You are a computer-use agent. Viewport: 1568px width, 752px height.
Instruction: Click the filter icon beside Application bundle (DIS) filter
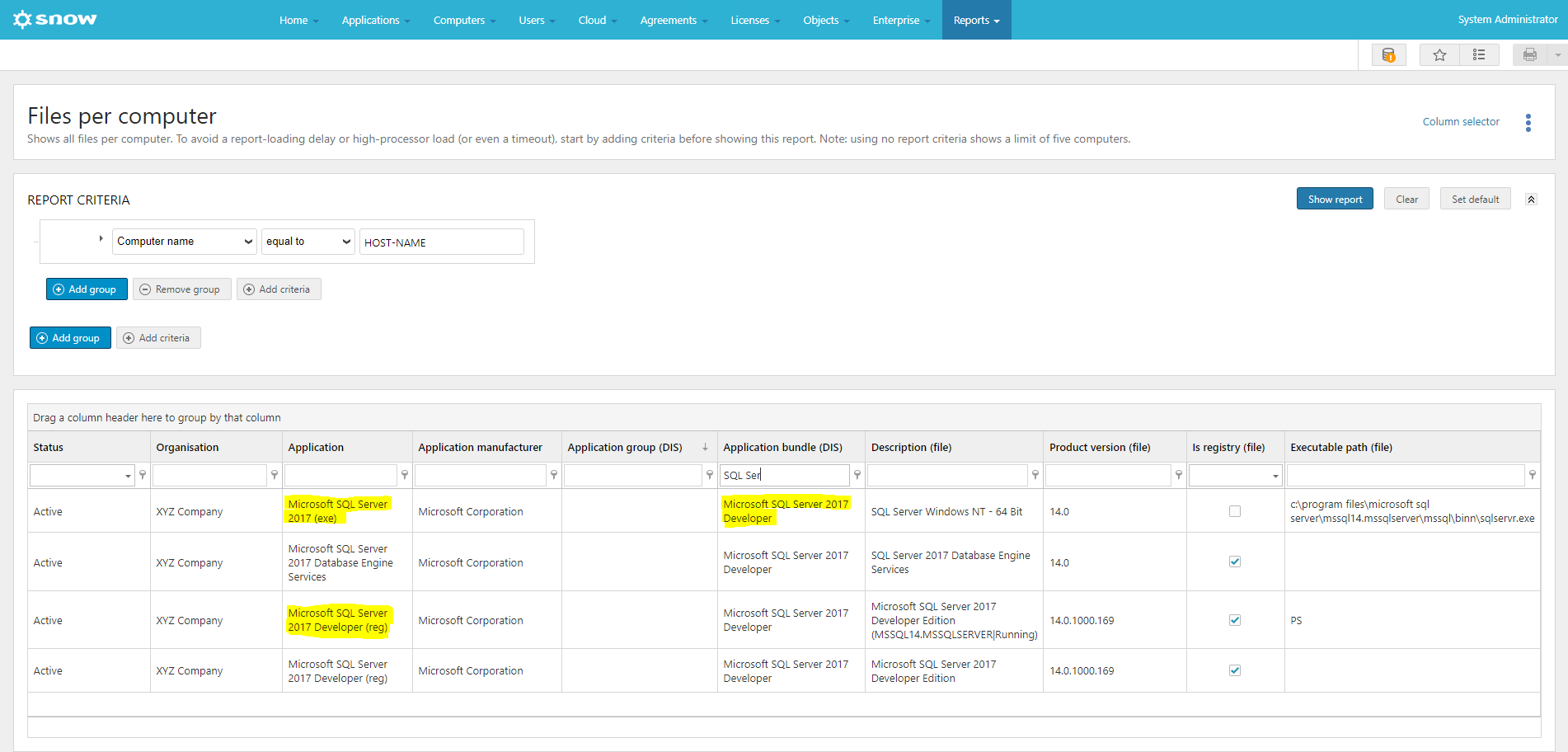pyautogui.click(x=857, y=475)
